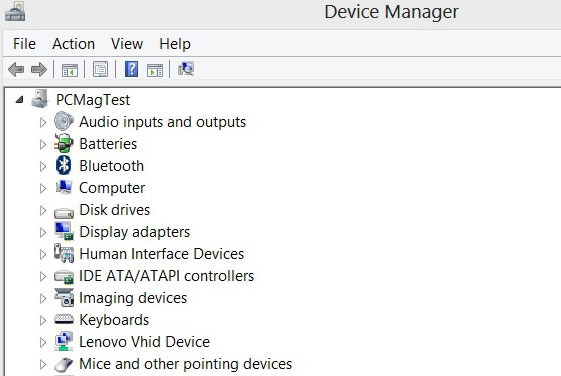Expand Audio inputs and outputs node
Image resolution: width=561 pixels, height=376 pixels.
tap(43, 122)
